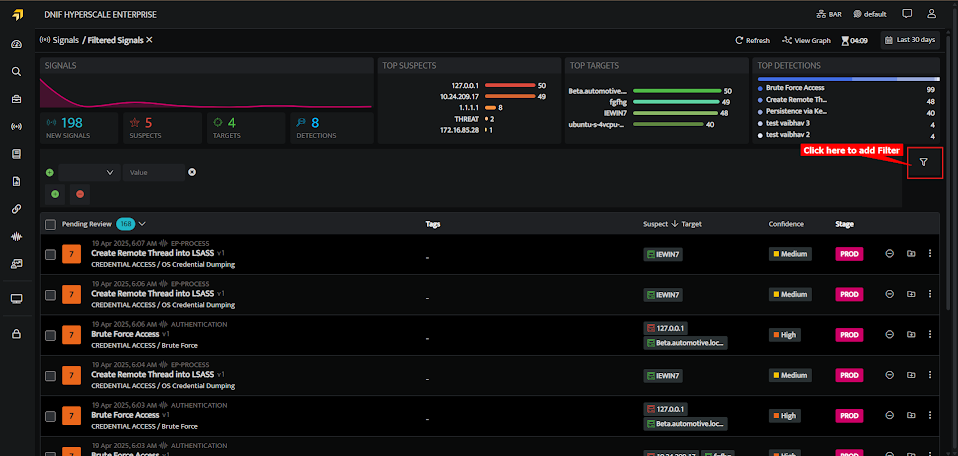Open the chat message icon in header
The width and height of the screenshot is (958, 456).
[x=907, y=13]
